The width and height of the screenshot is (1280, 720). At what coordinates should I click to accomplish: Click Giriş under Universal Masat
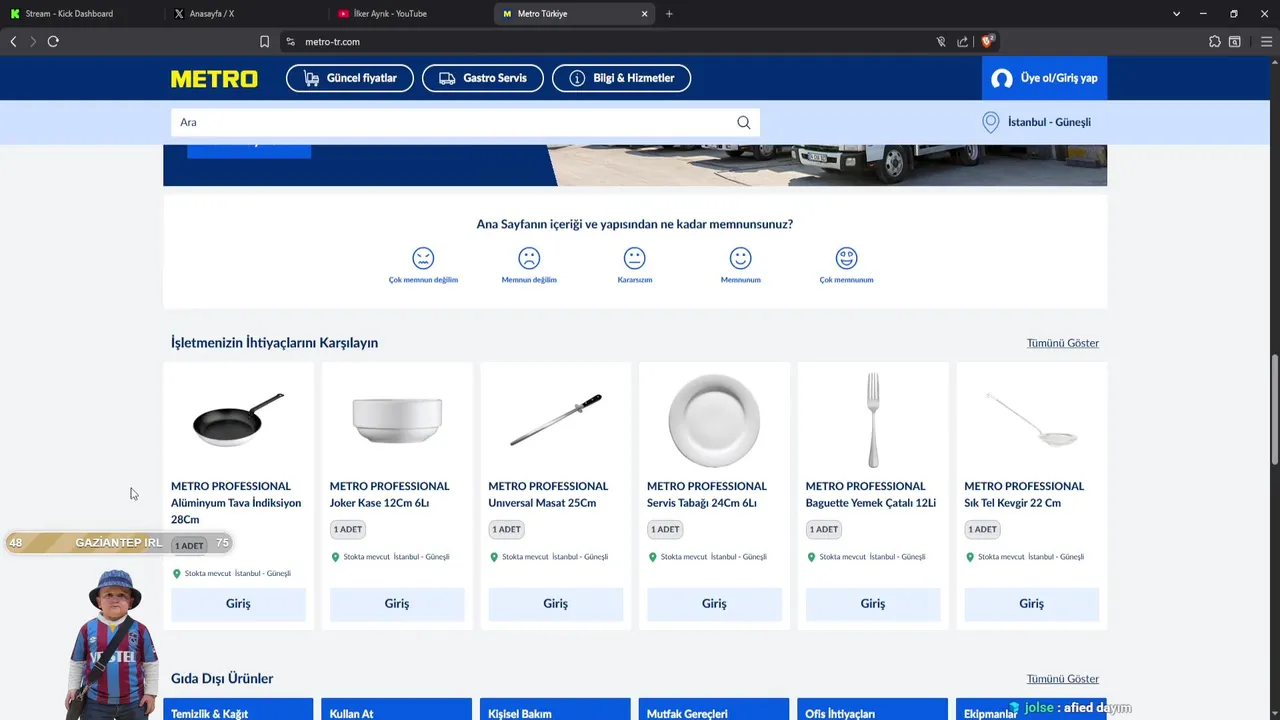[556, 604]
